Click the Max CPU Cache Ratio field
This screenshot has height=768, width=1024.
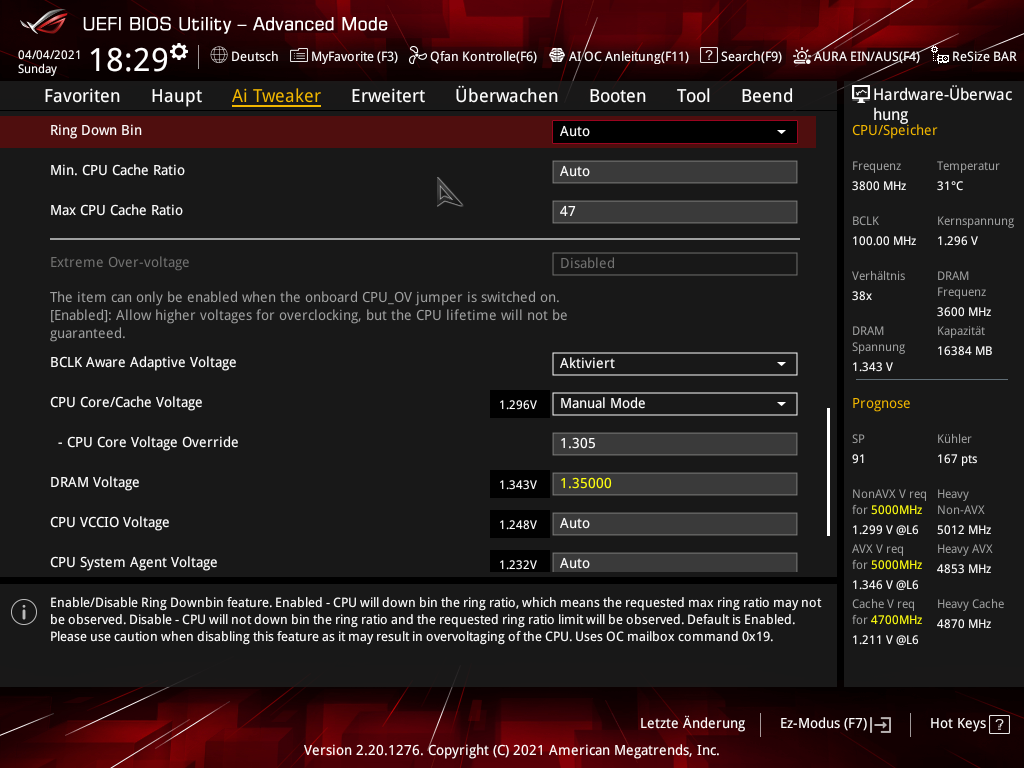coord(675,212)
